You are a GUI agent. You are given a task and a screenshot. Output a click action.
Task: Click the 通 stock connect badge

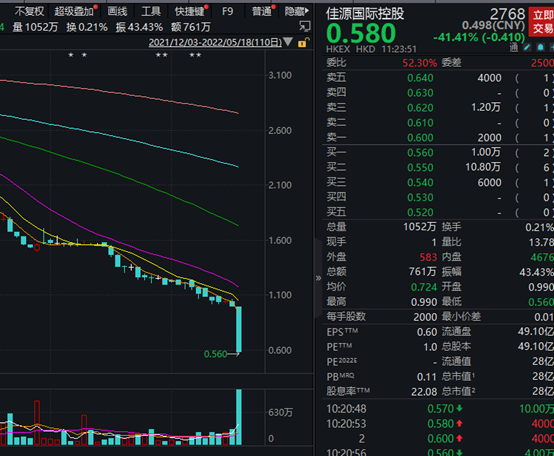514,47
